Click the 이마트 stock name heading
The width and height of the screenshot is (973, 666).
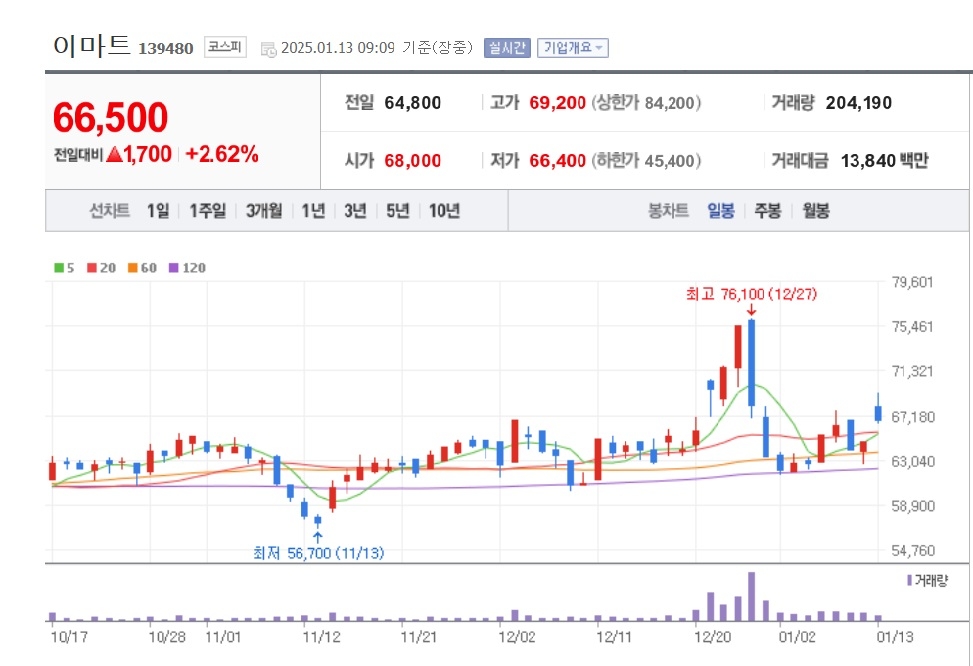92,46
